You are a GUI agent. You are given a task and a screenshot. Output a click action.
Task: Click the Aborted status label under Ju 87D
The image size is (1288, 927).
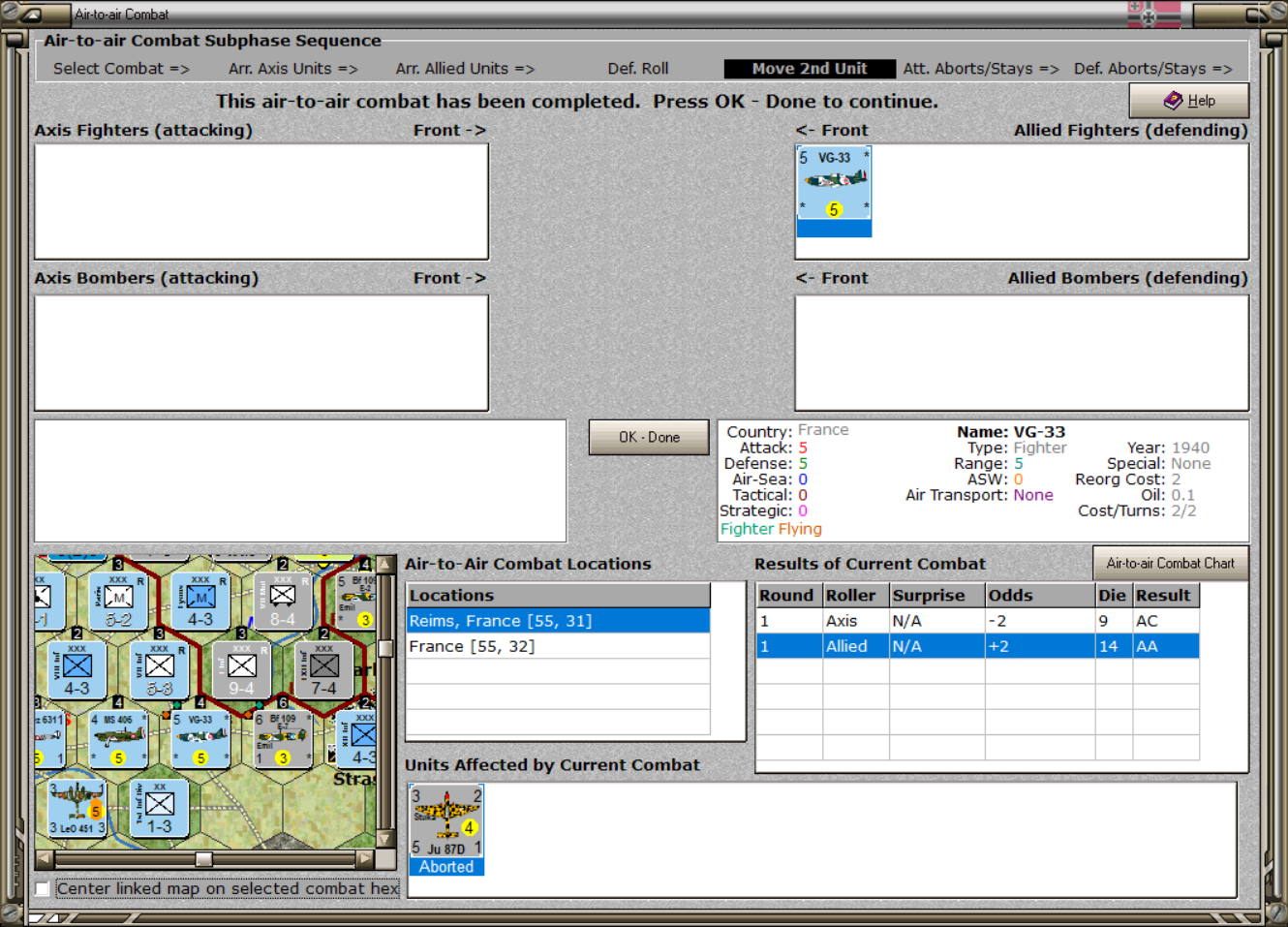(x=446, y=867)
